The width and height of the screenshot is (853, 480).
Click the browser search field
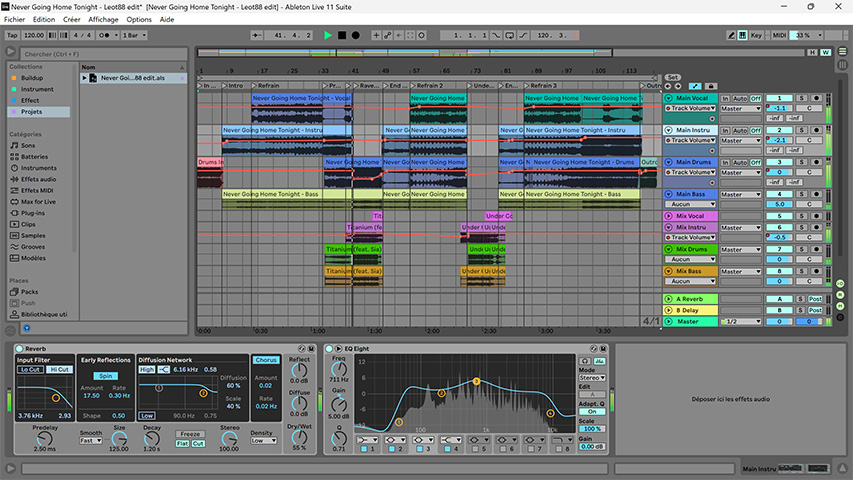100,53
